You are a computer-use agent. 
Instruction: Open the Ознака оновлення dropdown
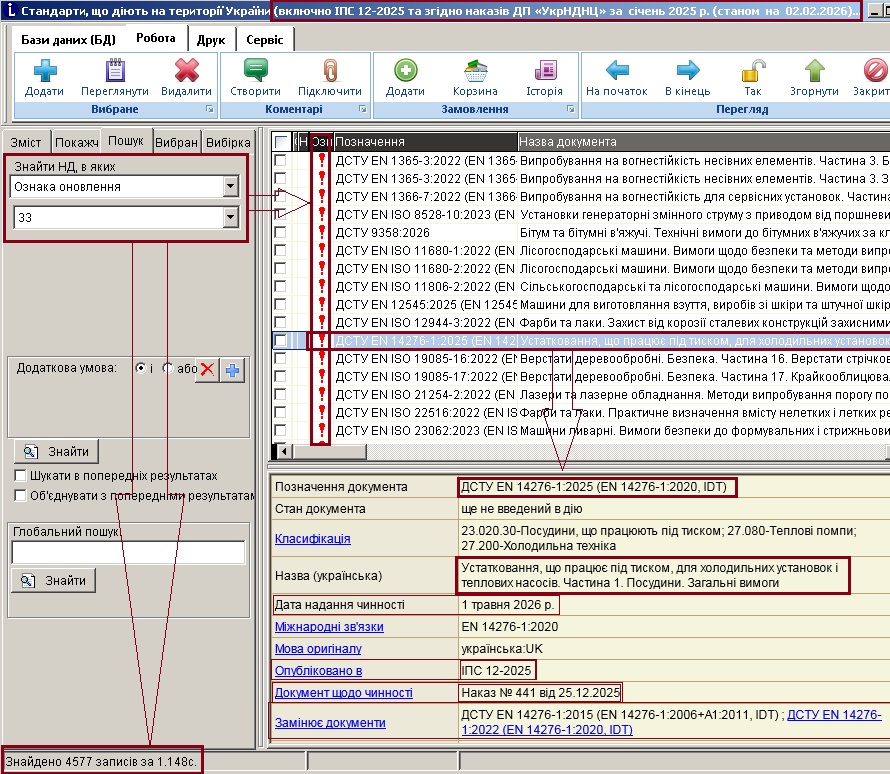pyautogui.click(x=231, y=187)
